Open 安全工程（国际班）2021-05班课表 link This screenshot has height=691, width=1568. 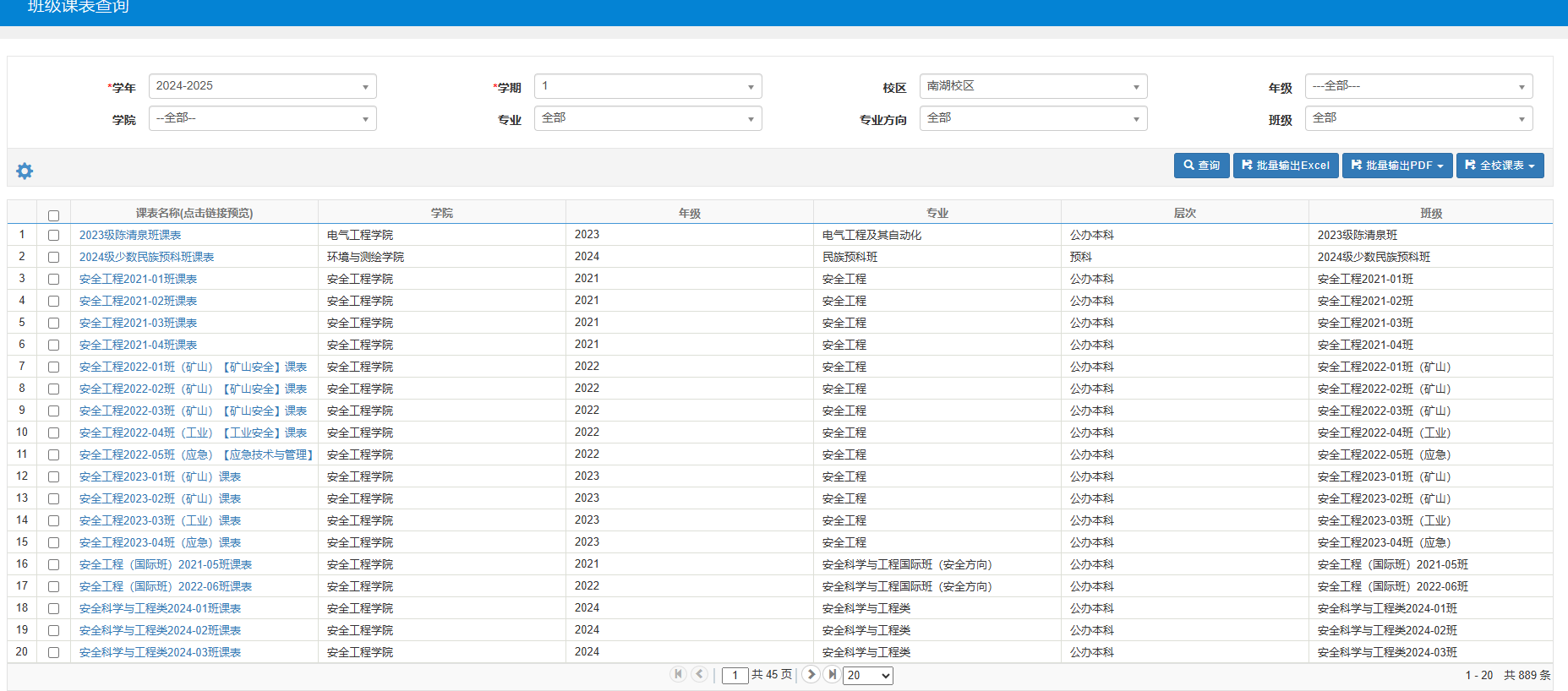point(166,564)
